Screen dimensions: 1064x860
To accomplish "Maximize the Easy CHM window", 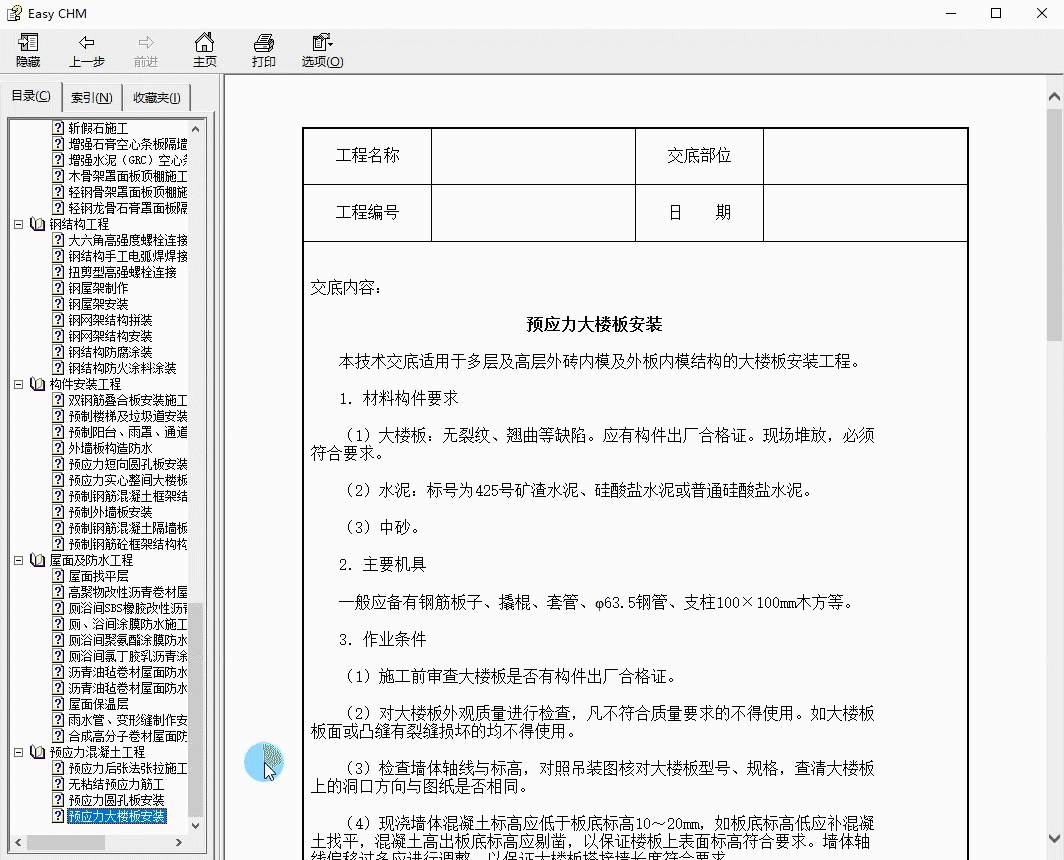I will [x=996, y=13].
